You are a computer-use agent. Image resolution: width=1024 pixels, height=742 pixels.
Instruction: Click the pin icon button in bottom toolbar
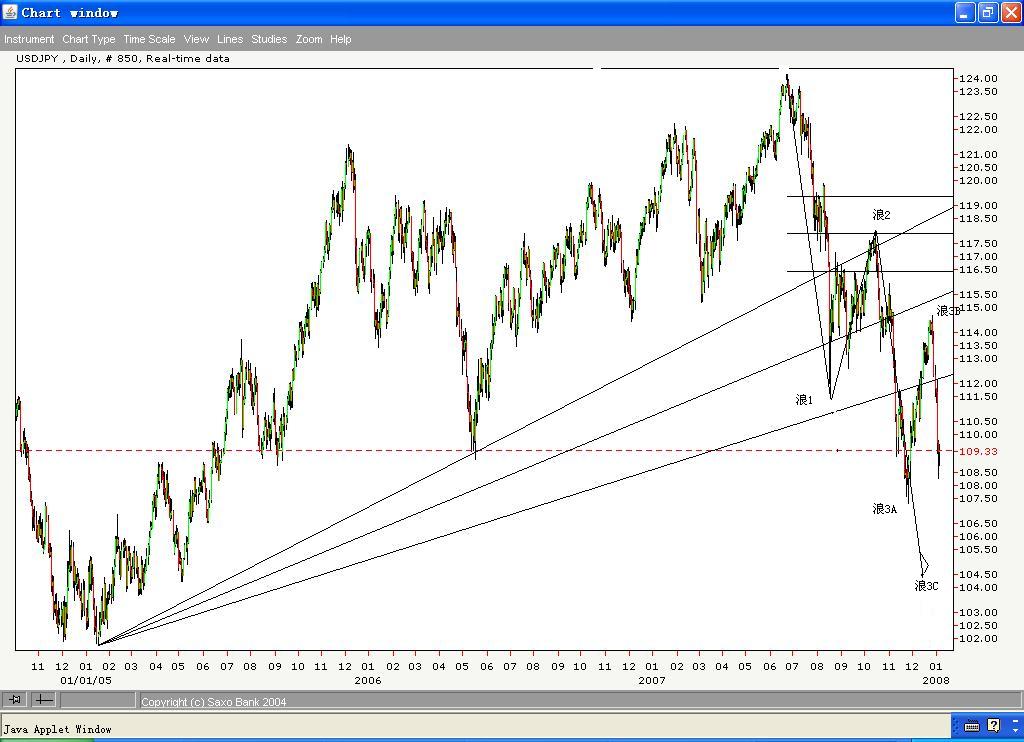pos(14,700)
